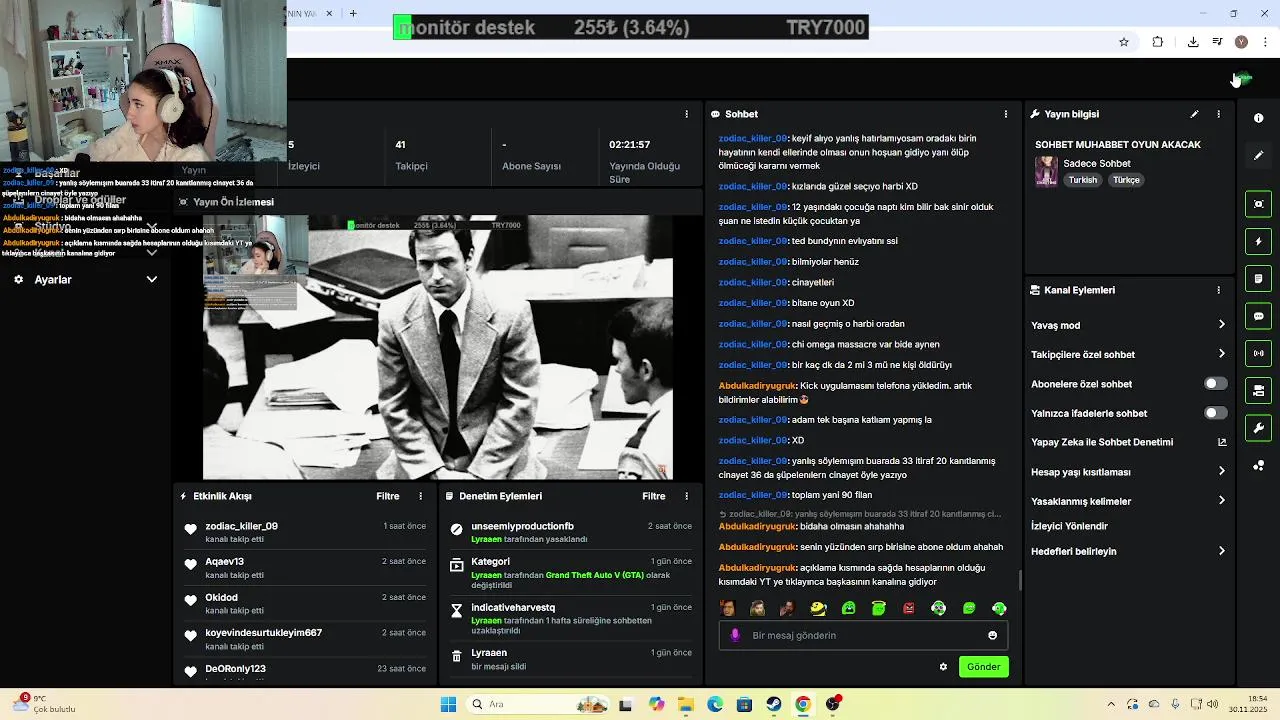This screenshot has width=1280, height=720.
Task: Edit stream info with the Yayın bilgisi pencil
Action: point(1194,114)
